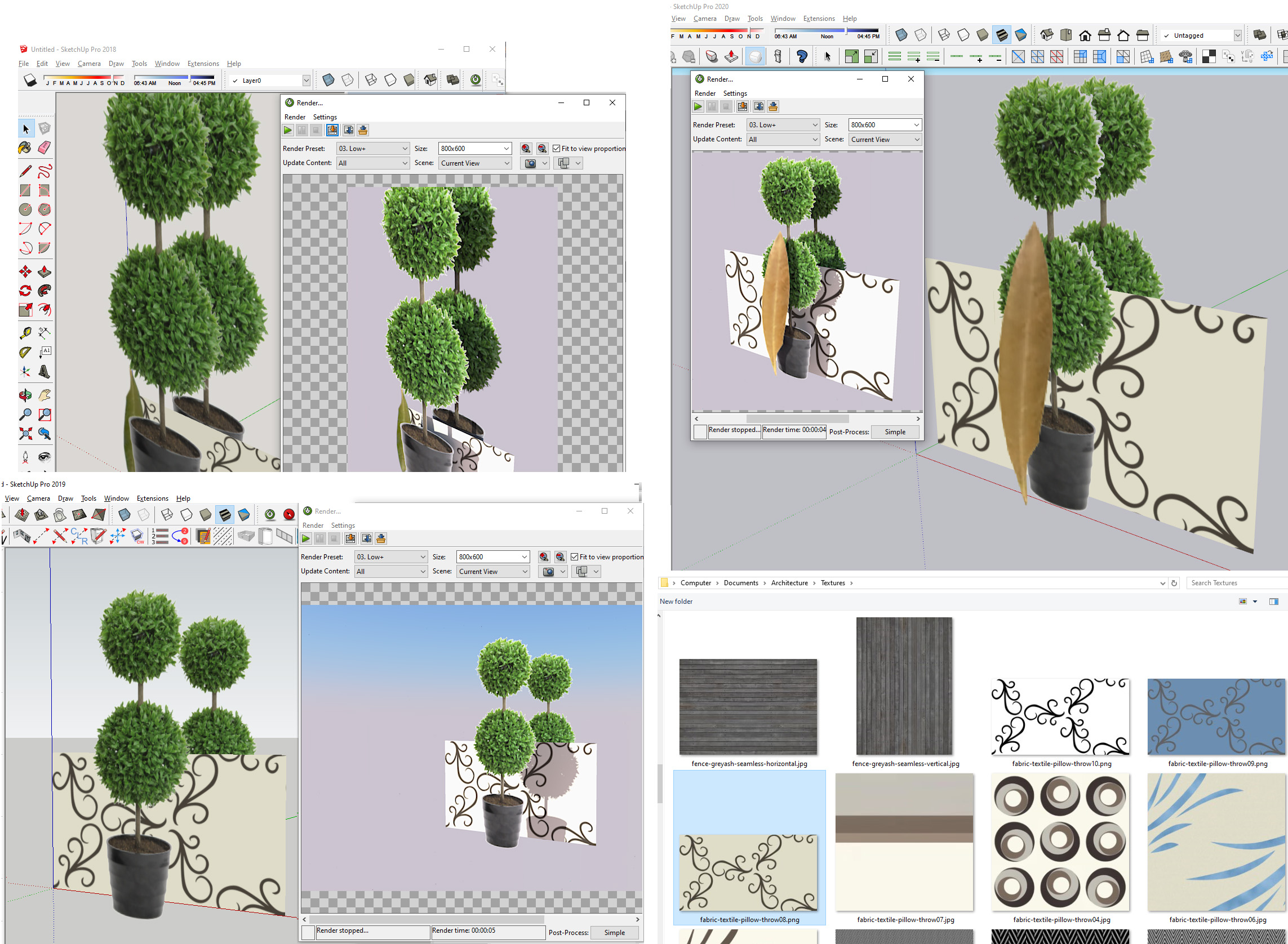Open Size 800x600 dropdown in 2018 Render window
This screenshot has height=944, width=1288.
click(x=474, y=149)
